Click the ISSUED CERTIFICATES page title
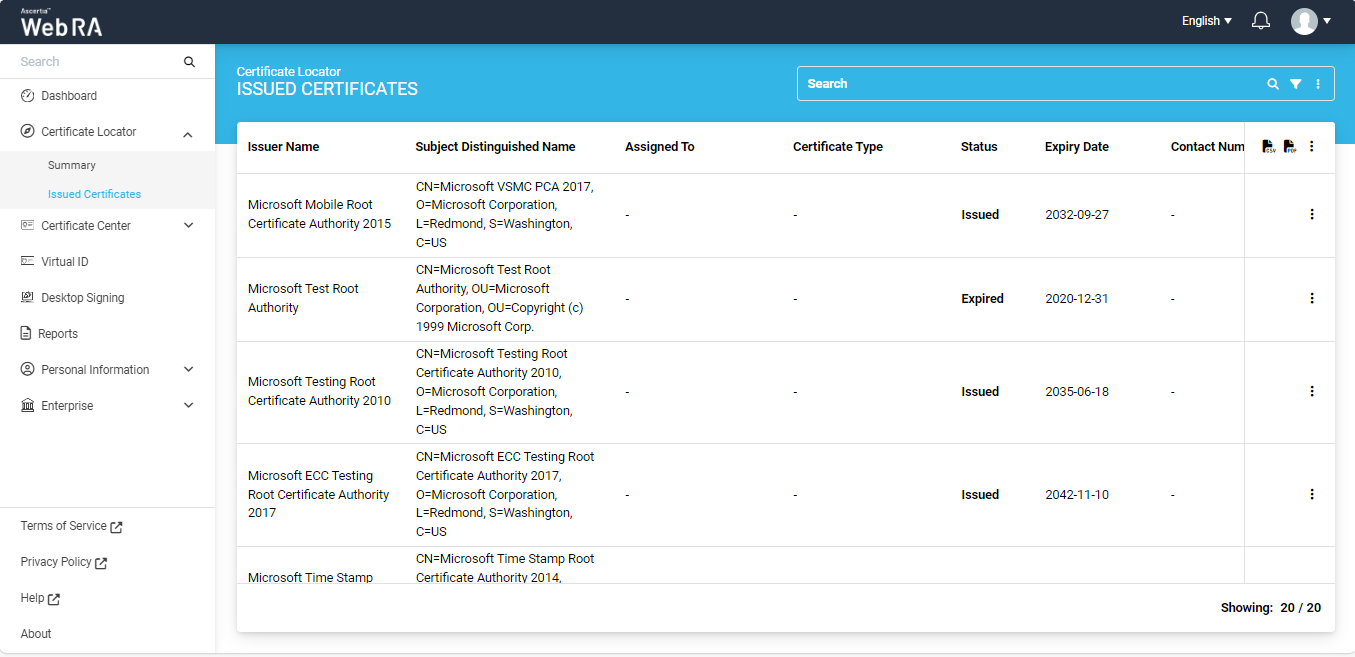 click(327, 89)
